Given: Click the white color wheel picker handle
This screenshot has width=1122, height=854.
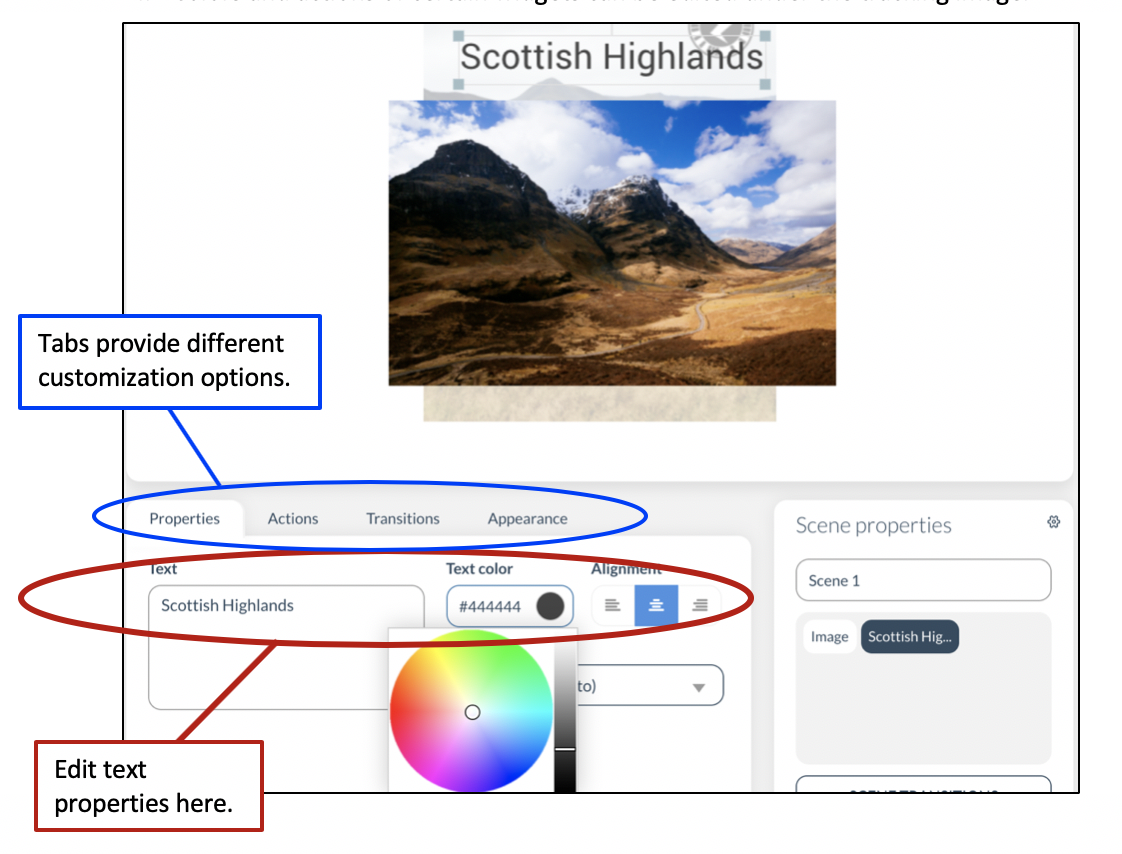Looking at the screenshot, I should point(473,712).
